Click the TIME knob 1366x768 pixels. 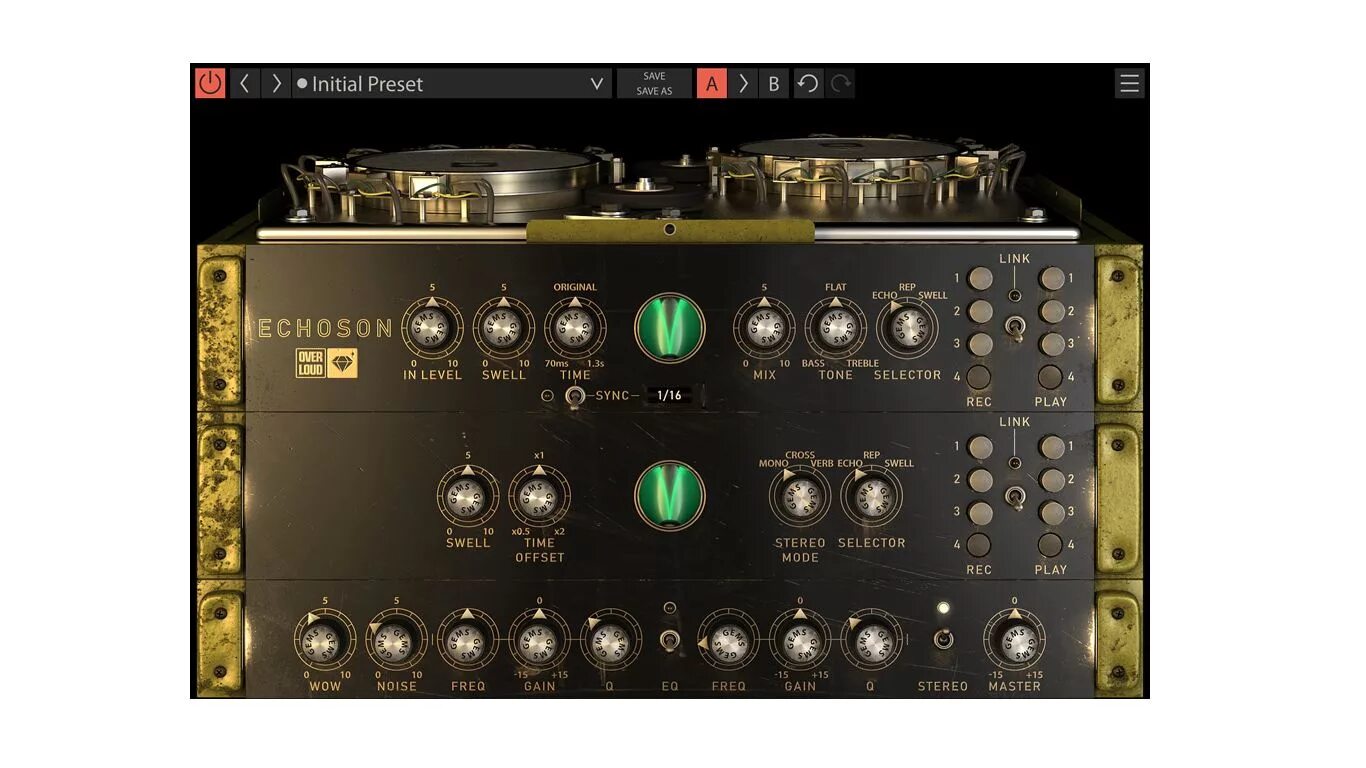pyautogui.click(x=575, y=328)
